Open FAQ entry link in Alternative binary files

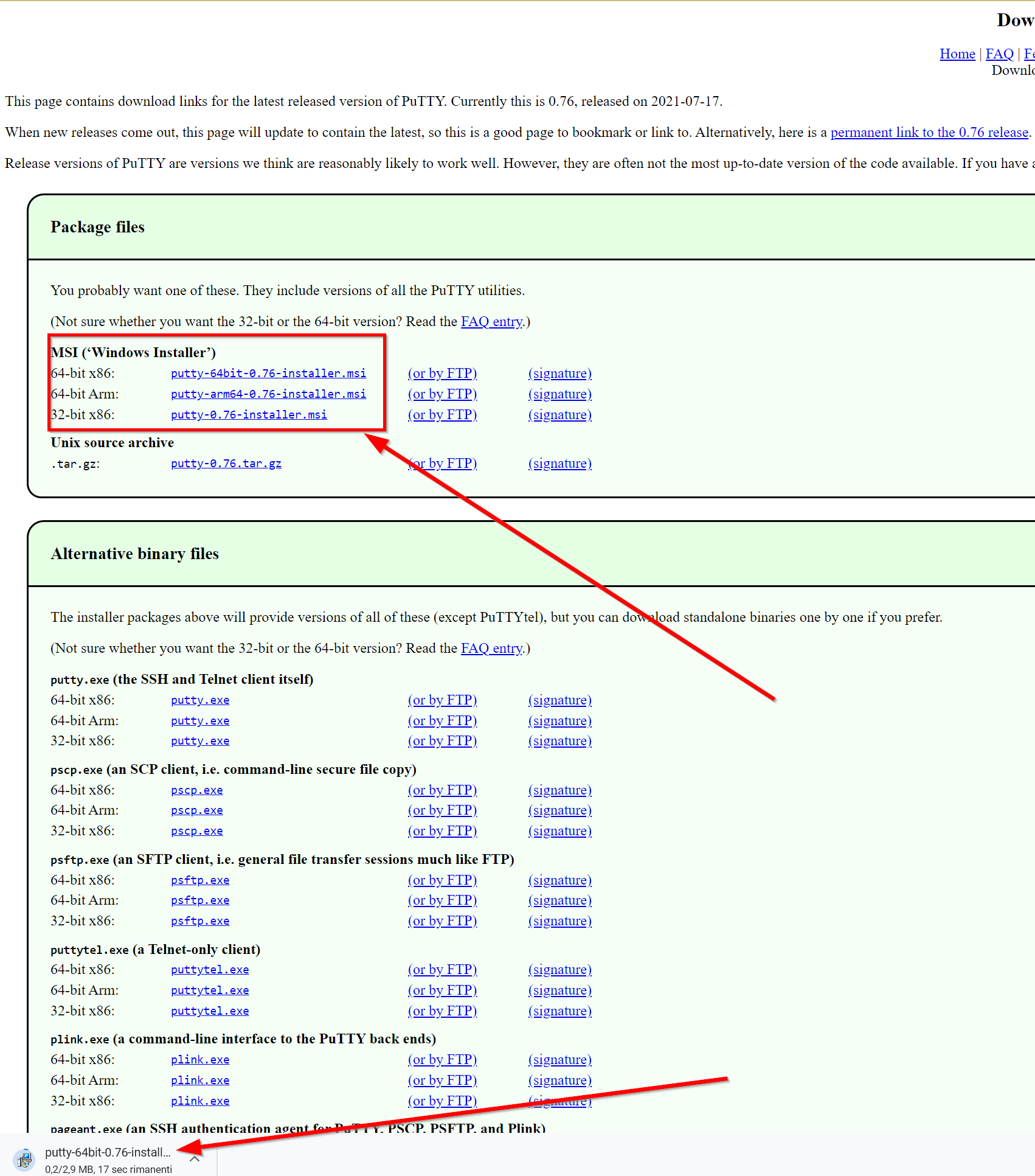[492, 648]
